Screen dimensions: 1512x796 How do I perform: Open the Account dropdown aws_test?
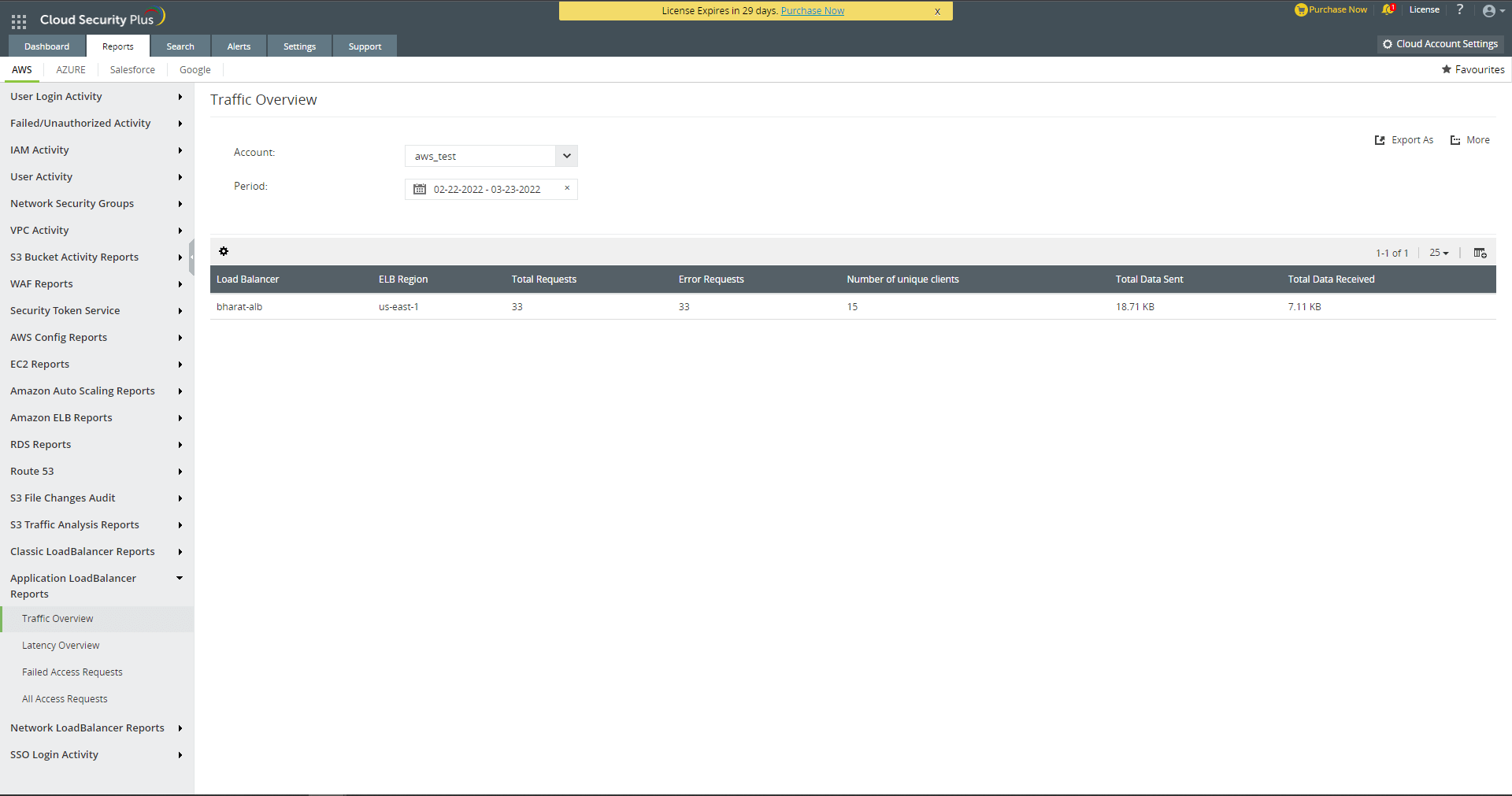(x=491, y=156)
